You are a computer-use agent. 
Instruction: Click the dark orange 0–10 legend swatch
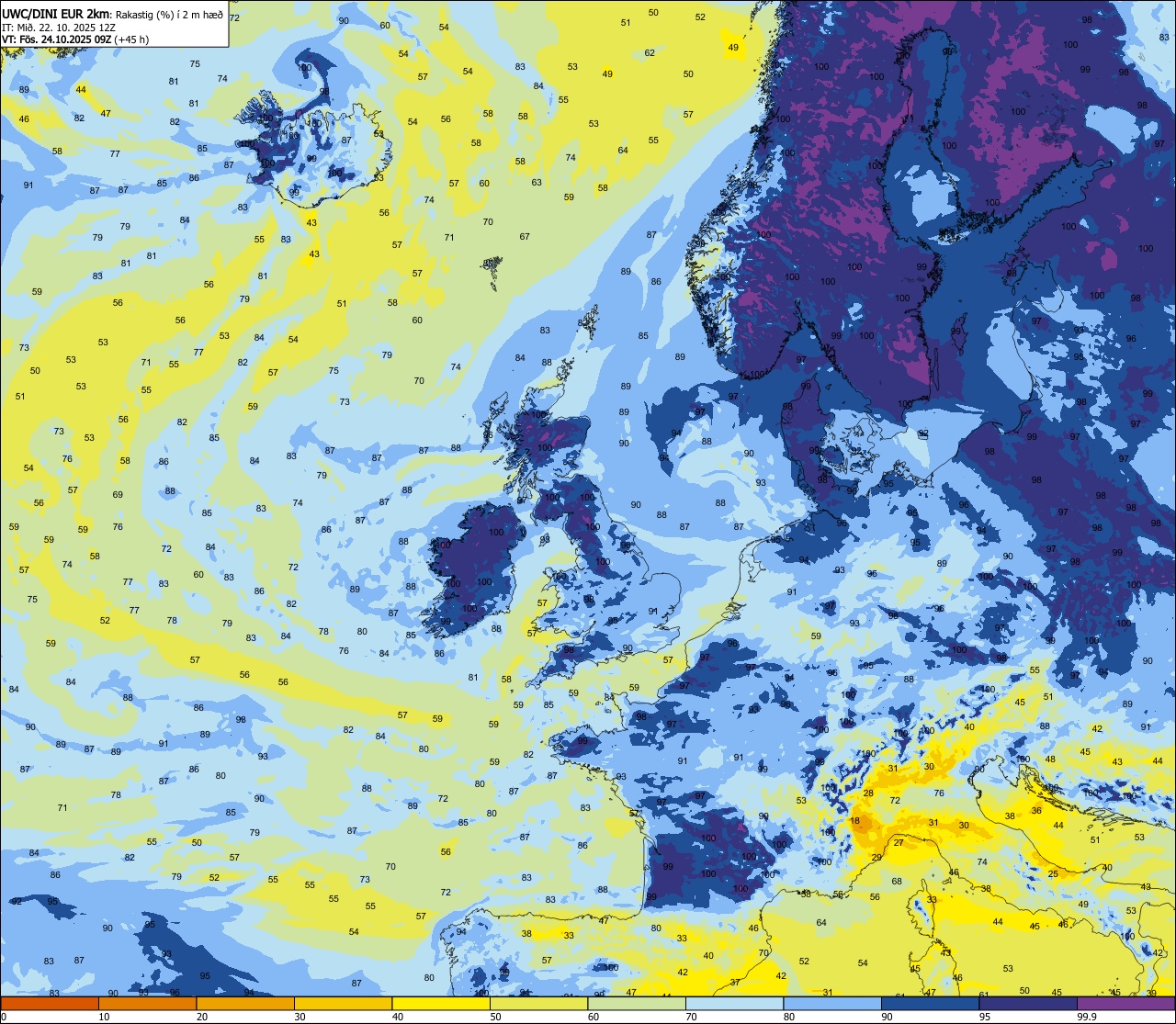click(x=50, y=1003)
